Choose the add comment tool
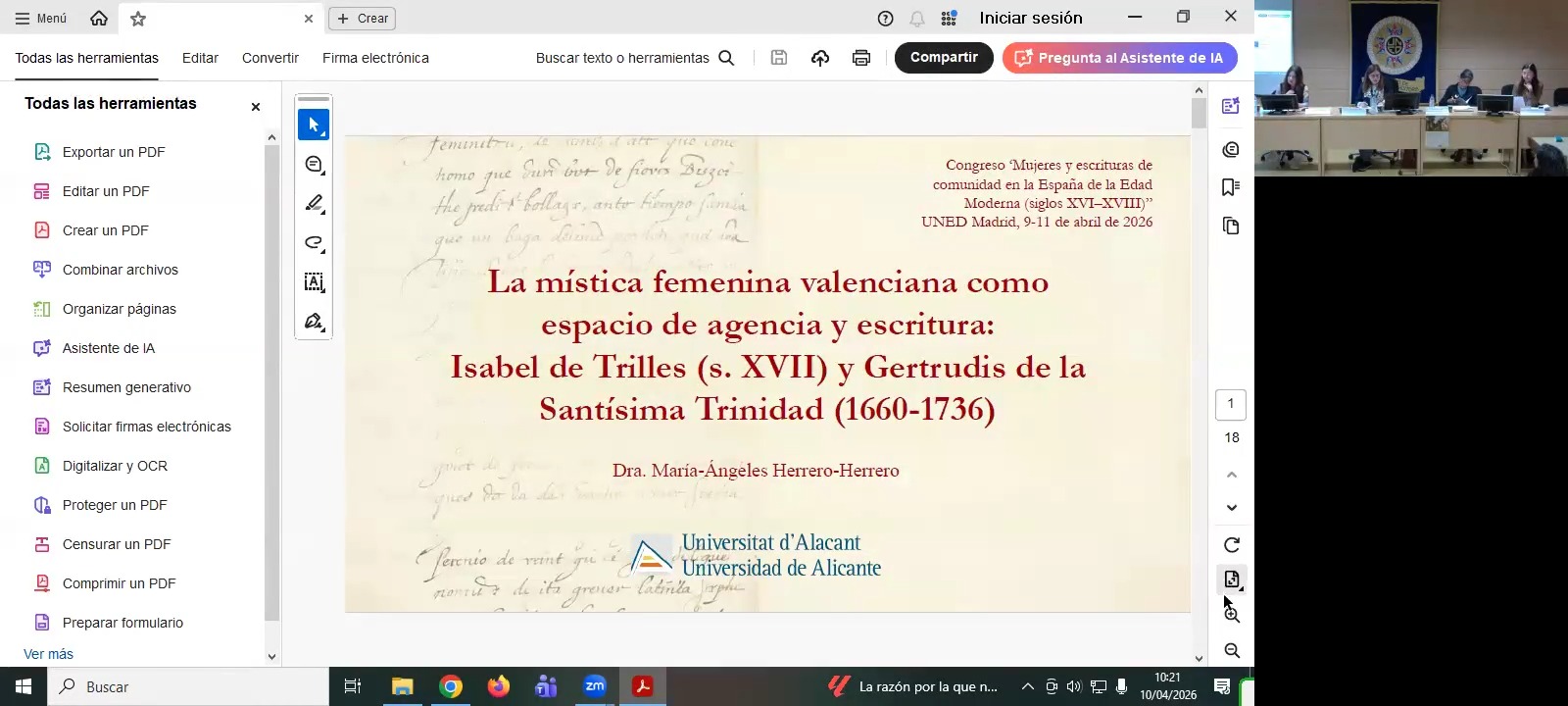Screen dimensions: 1568x706 tap(314, 165)
